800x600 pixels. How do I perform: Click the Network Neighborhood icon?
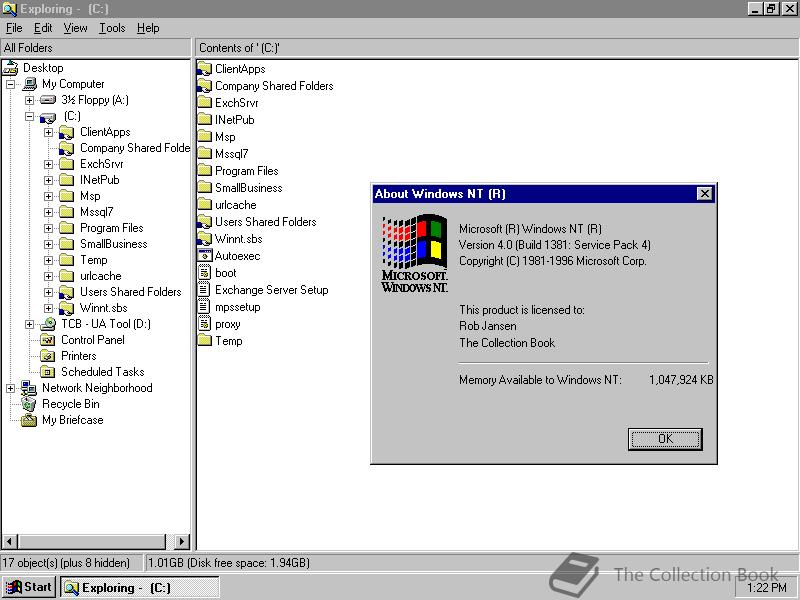point(29,388)
